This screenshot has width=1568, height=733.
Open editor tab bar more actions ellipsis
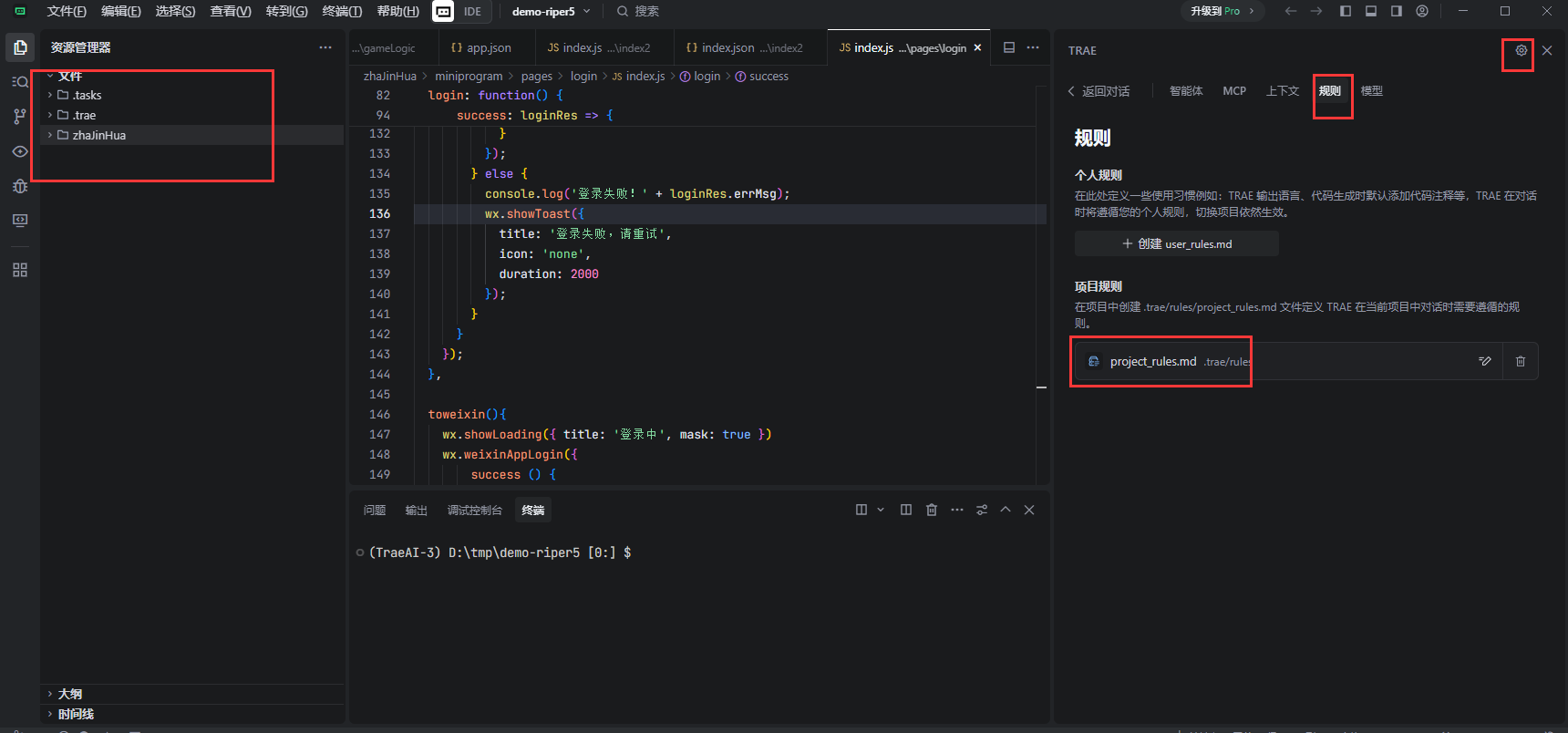coord(1033,47)
